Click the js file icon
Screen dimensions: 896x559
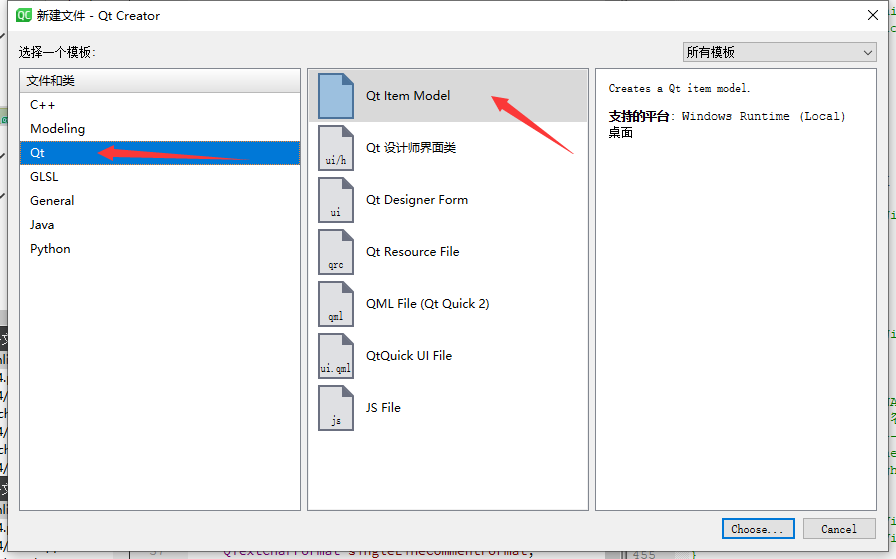tap(335, 408)
